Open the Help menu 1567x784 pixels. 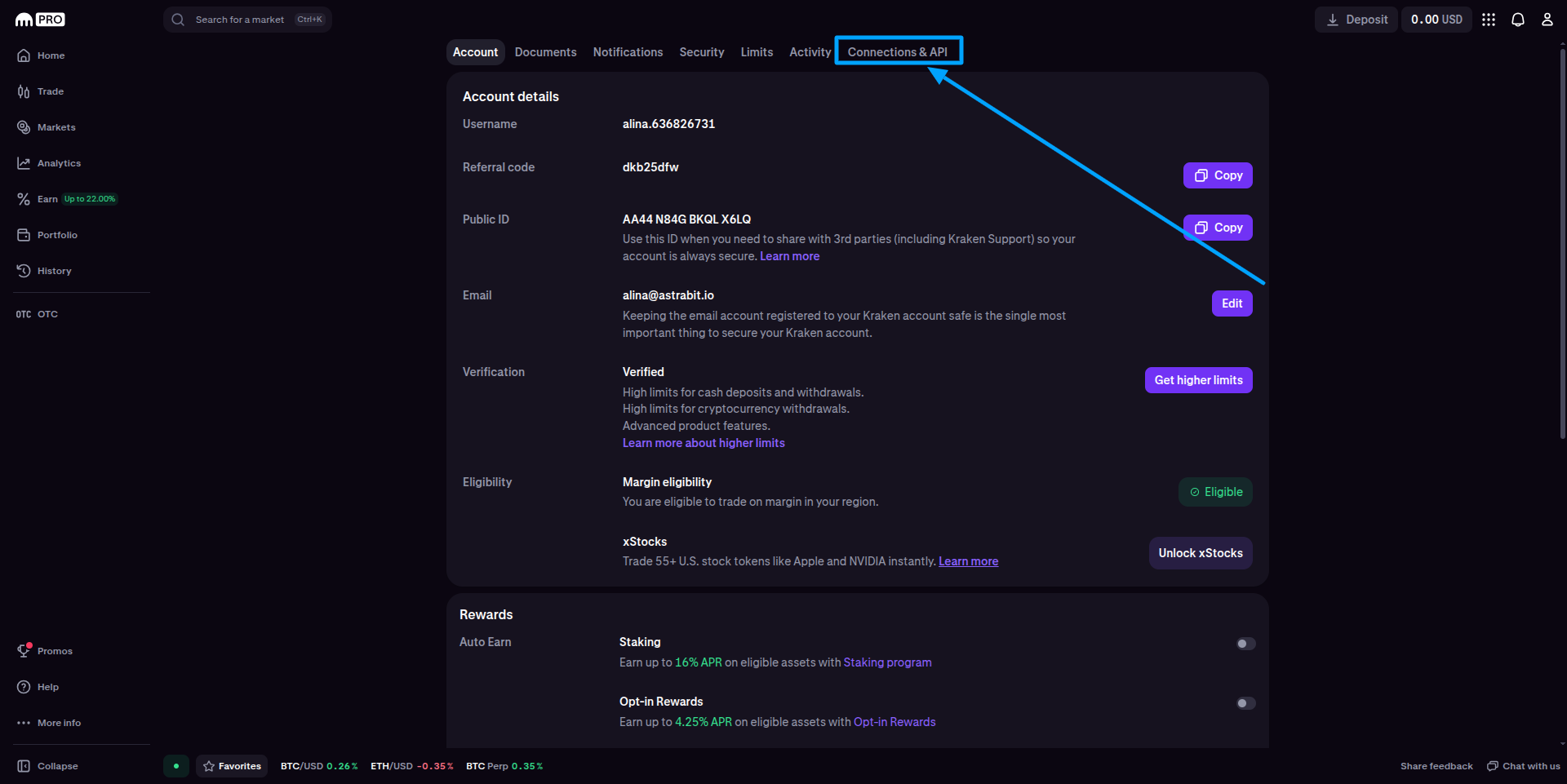(38, 687)
